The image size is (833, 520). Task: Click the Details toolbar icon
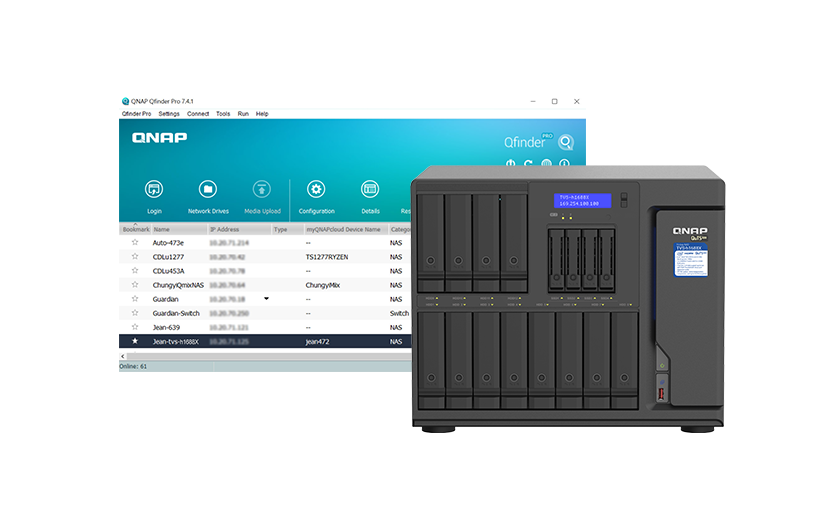point(370,190)
